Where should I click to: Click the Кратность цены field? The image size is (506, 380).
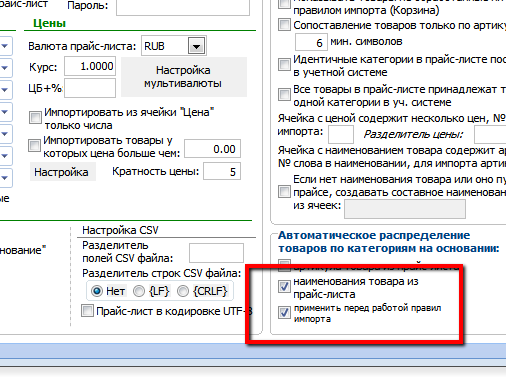pos(222,171)
